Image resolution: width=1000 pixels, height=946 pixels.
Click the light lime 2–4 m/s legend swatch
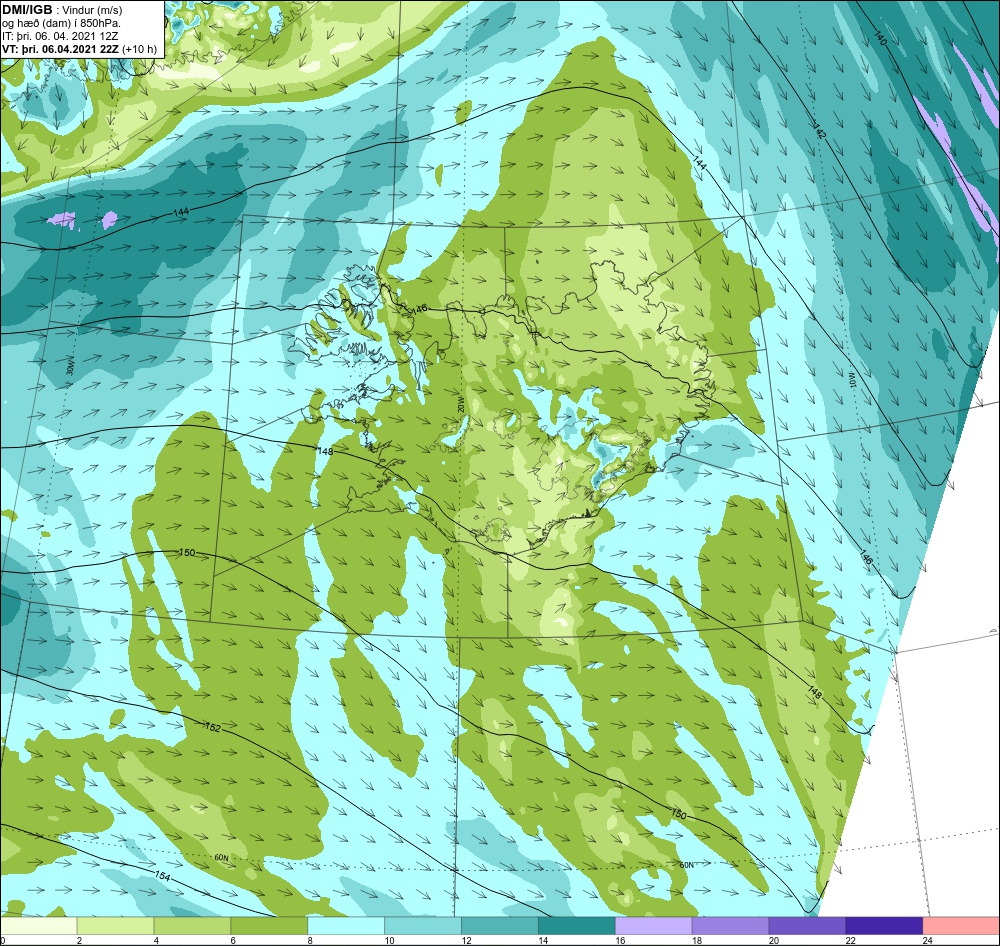pos(115,926)
